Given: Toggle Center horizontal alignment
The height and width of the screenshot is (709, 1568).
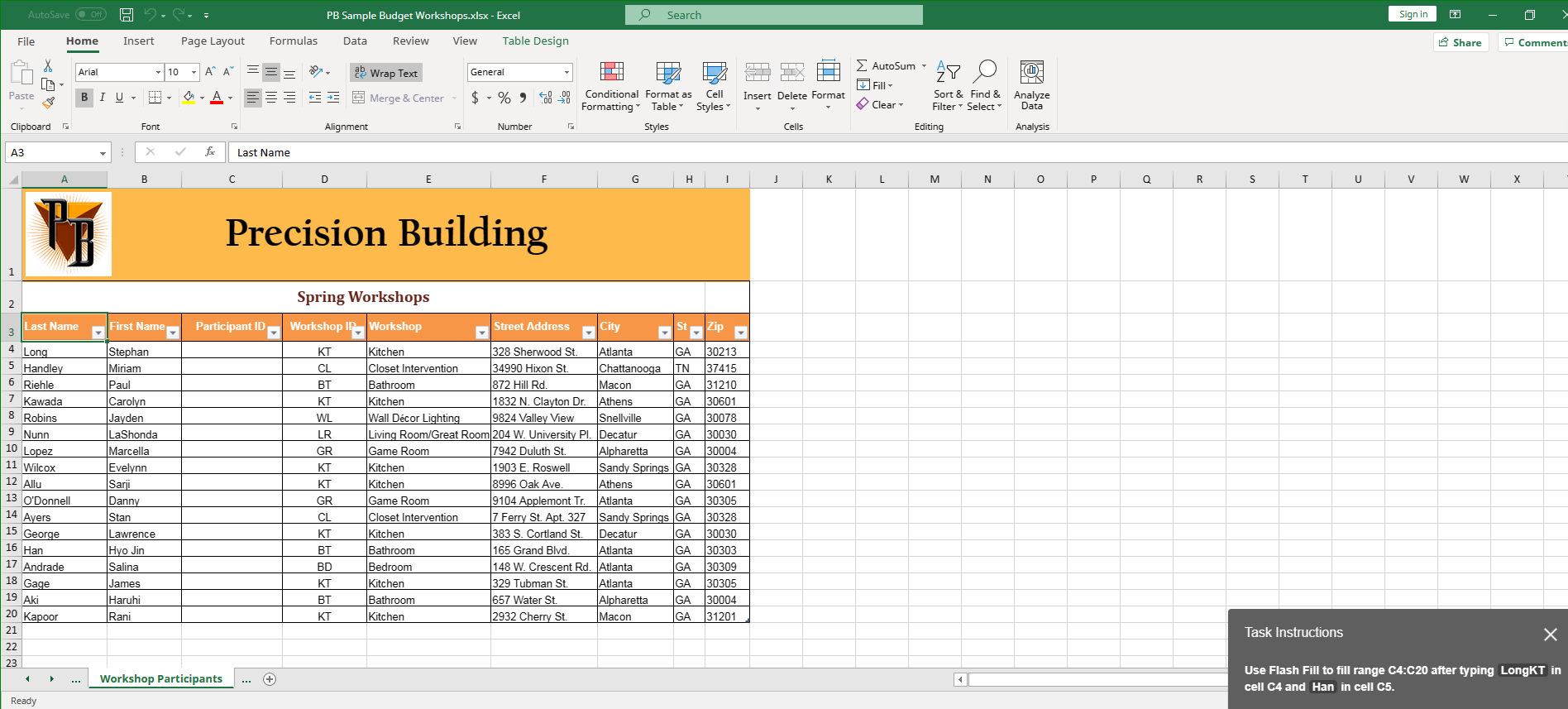Looking at the screenshot, I should (271, 98).
